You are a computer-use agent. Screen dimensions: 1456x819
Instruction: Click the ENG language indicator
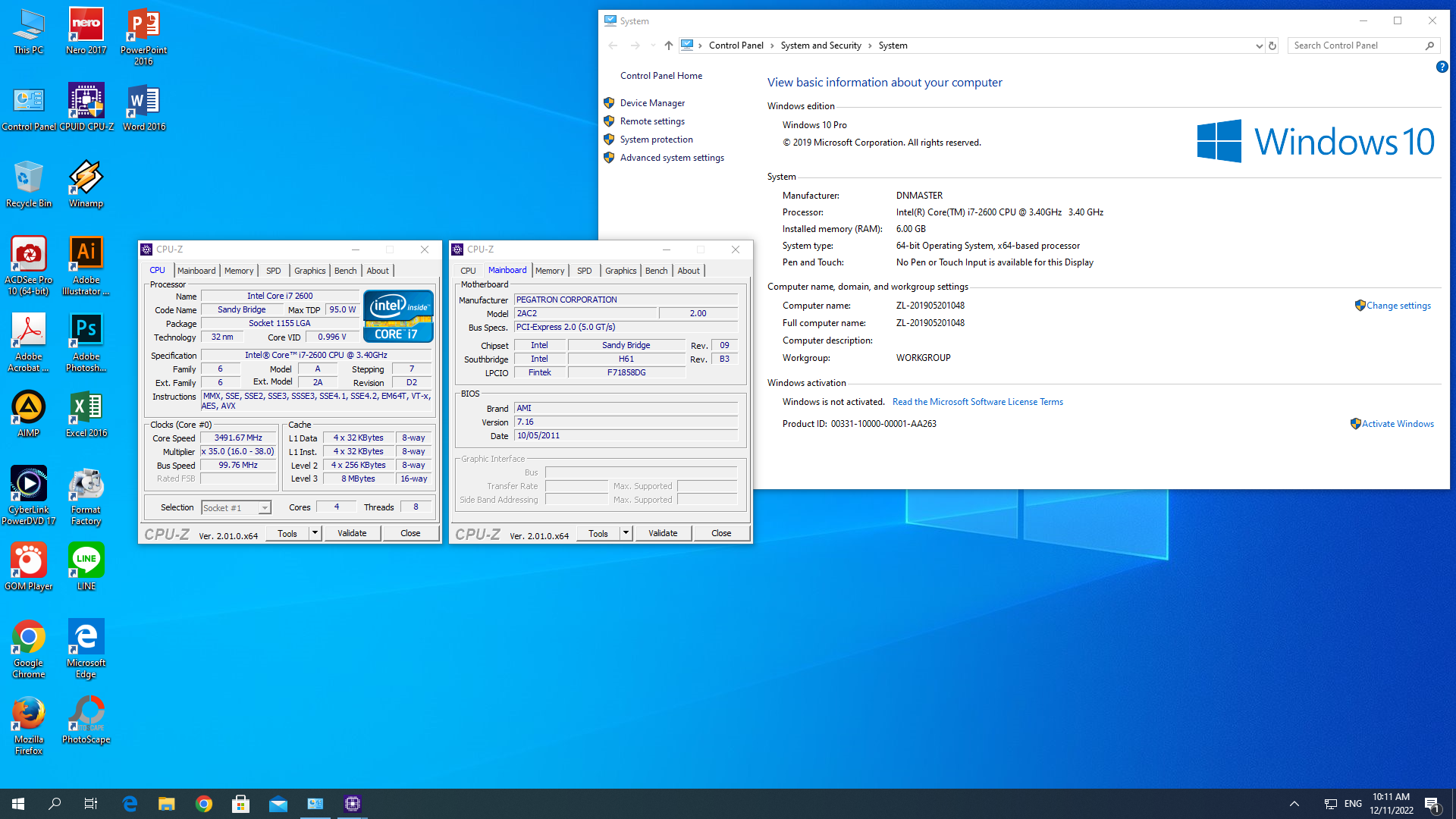[x=1353, y=804]
